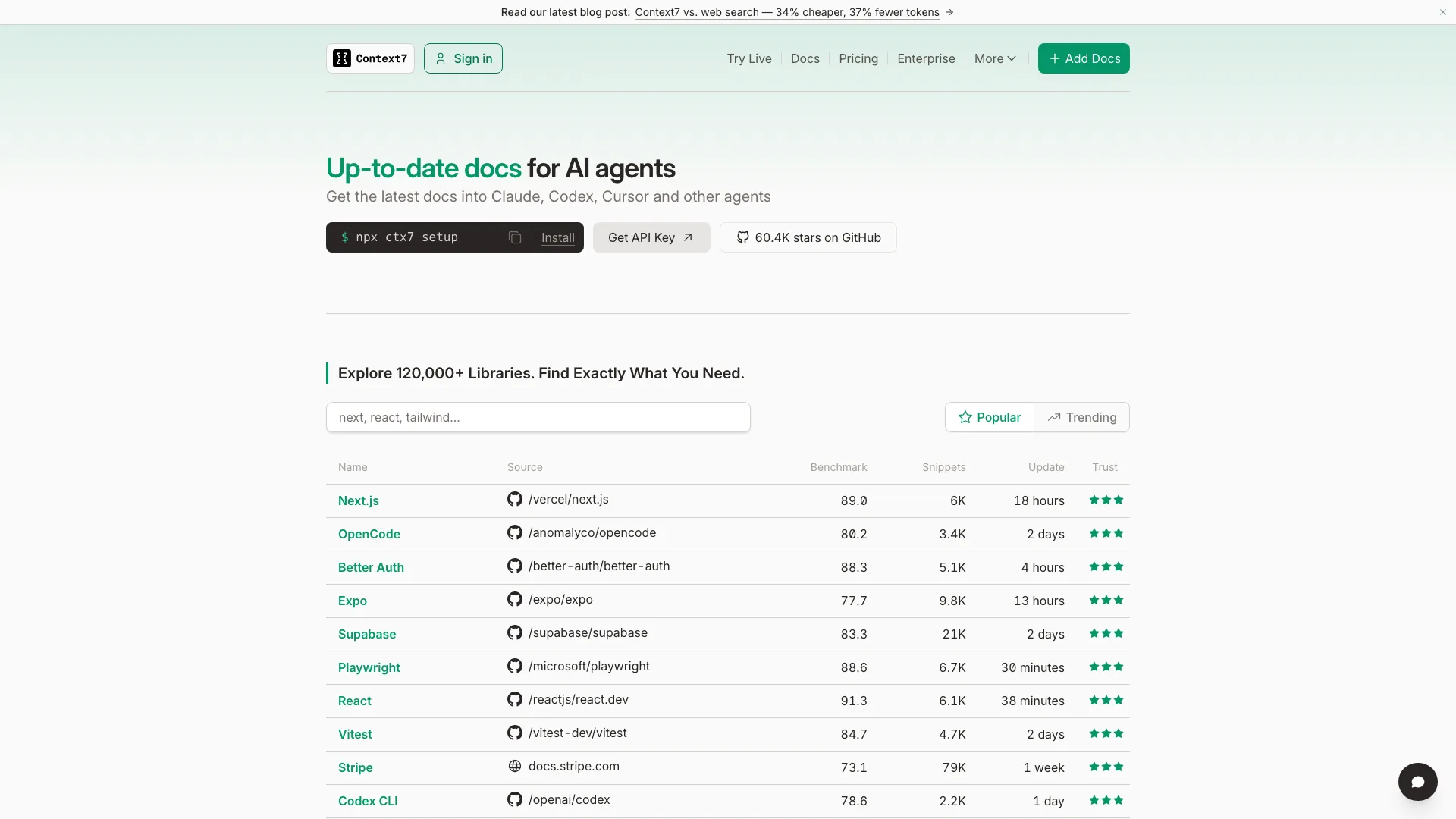Click the Update column header
This screenshot has height=819, width=1456.
pyautogui.click(x=1046, y=467)
